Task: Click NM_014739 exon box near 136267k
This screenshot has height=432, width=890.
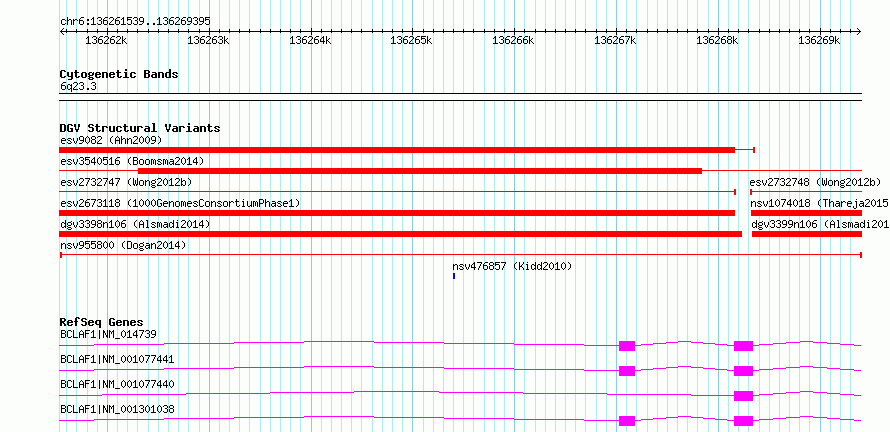Action: (627, 346)
